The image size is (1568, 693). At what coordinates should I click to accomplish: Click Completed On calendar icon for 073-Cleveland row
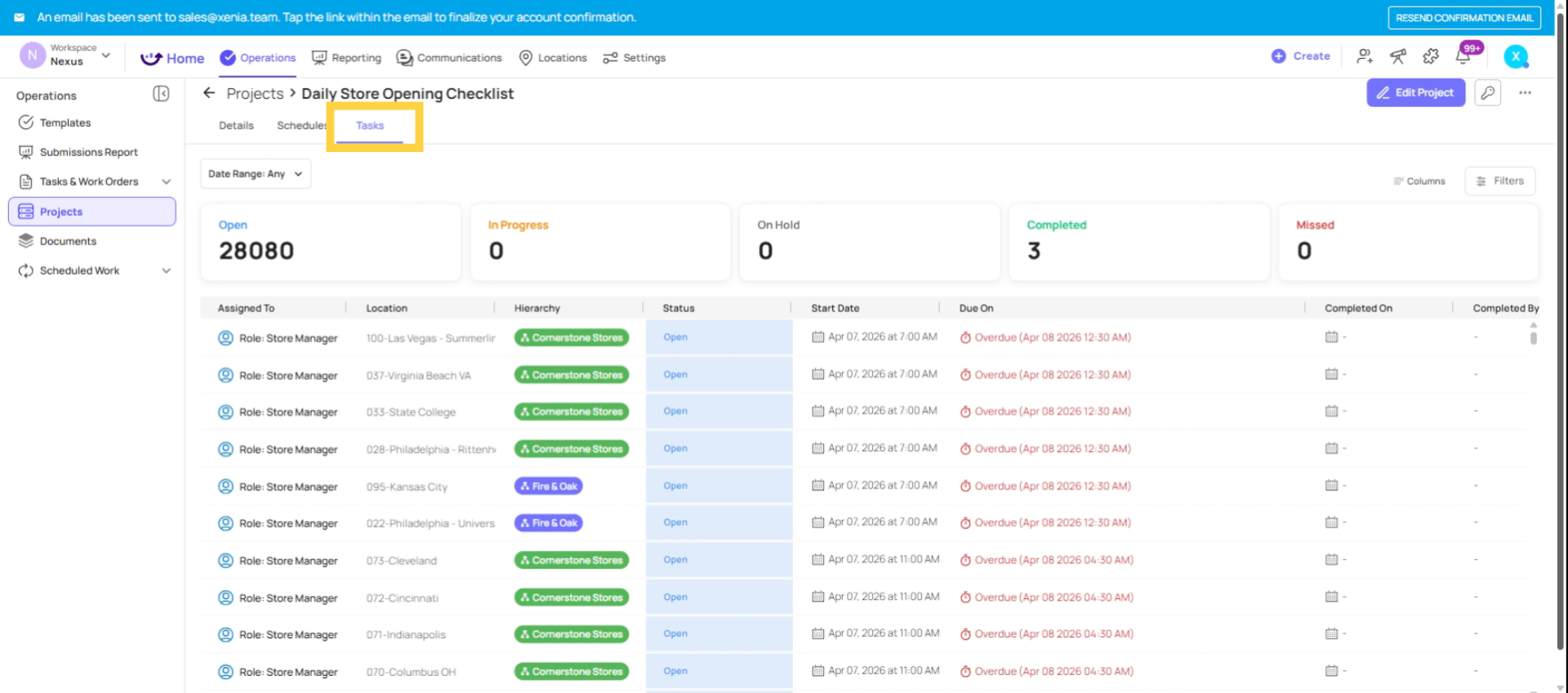click(x=1331, y=560)
